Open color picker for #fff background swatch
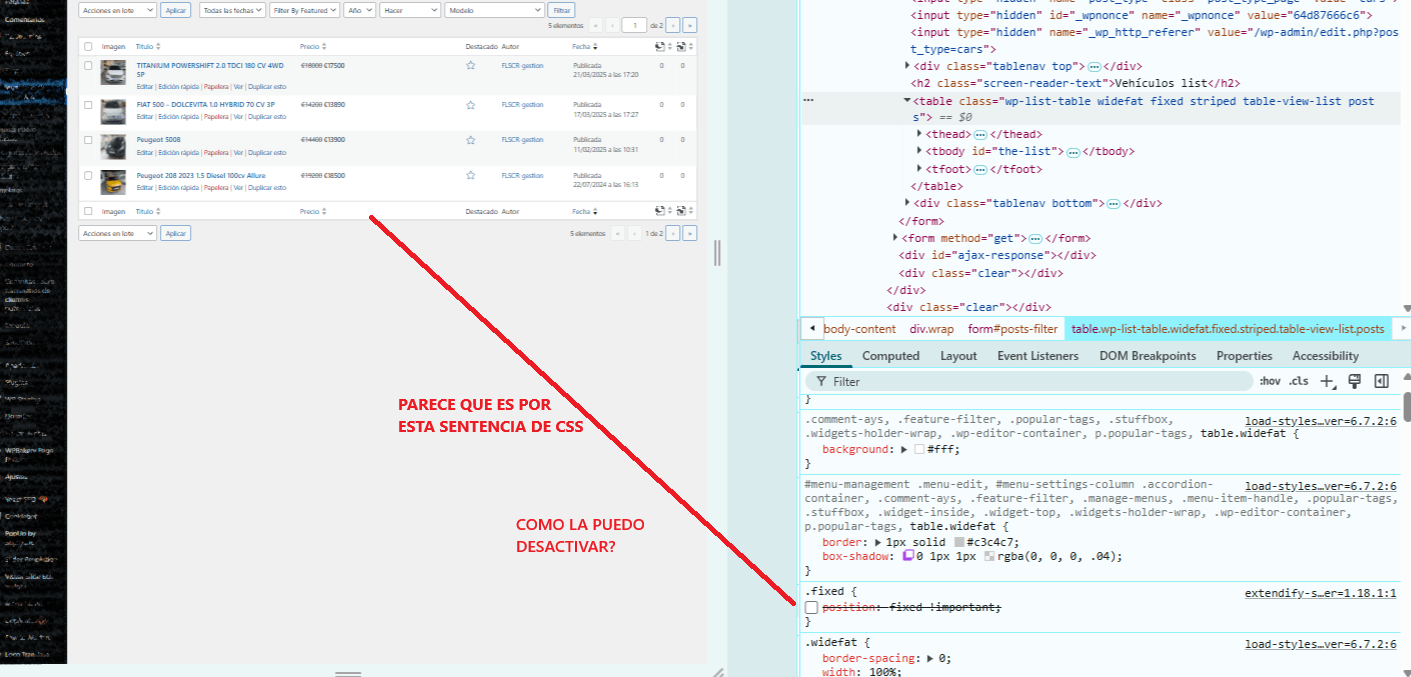The width and height of the screenshot is (1411, 677). click(x=920, y=450)
